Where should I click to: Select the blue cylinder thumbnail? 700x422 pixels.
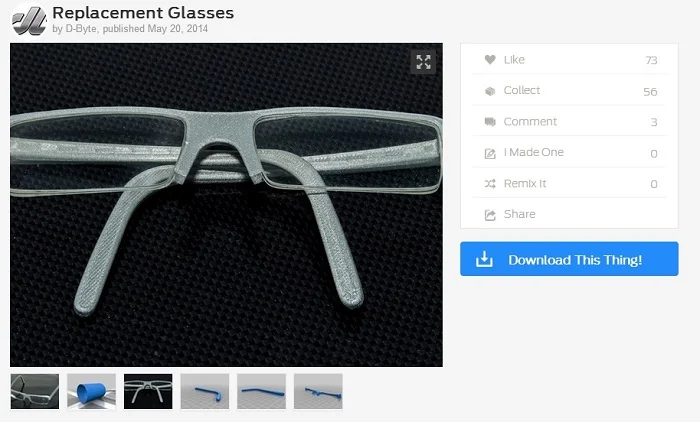(x=92, y=391)
